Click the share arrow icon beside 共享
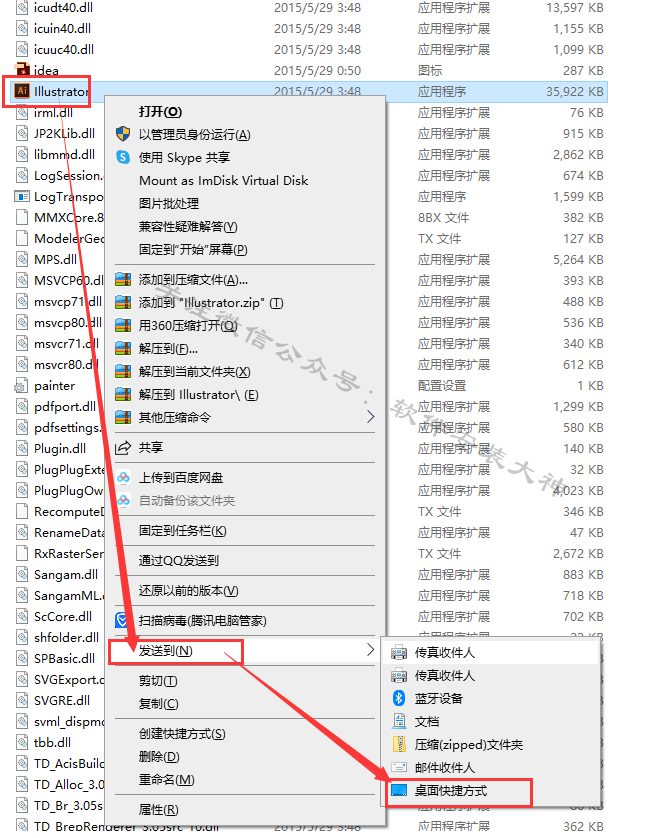 (123, 447)
